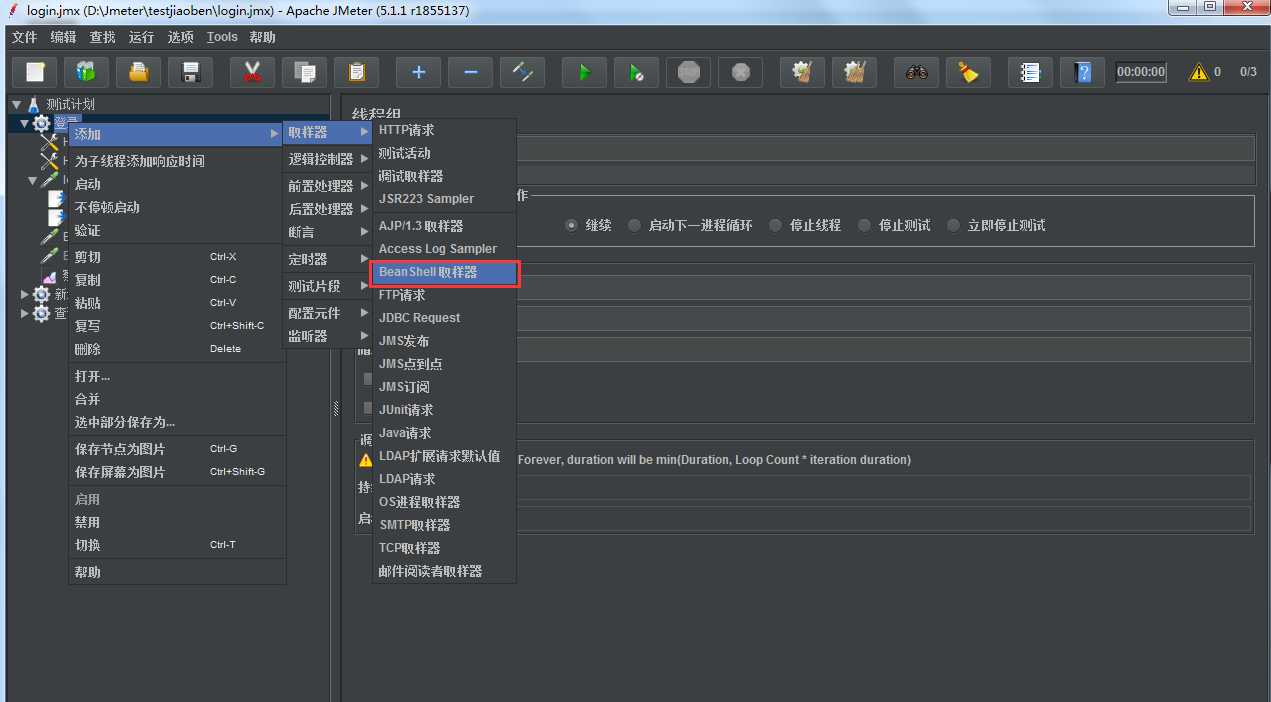Select the 继续 radio button
The width and height of the screenshot is (1271, 702).
572,225
